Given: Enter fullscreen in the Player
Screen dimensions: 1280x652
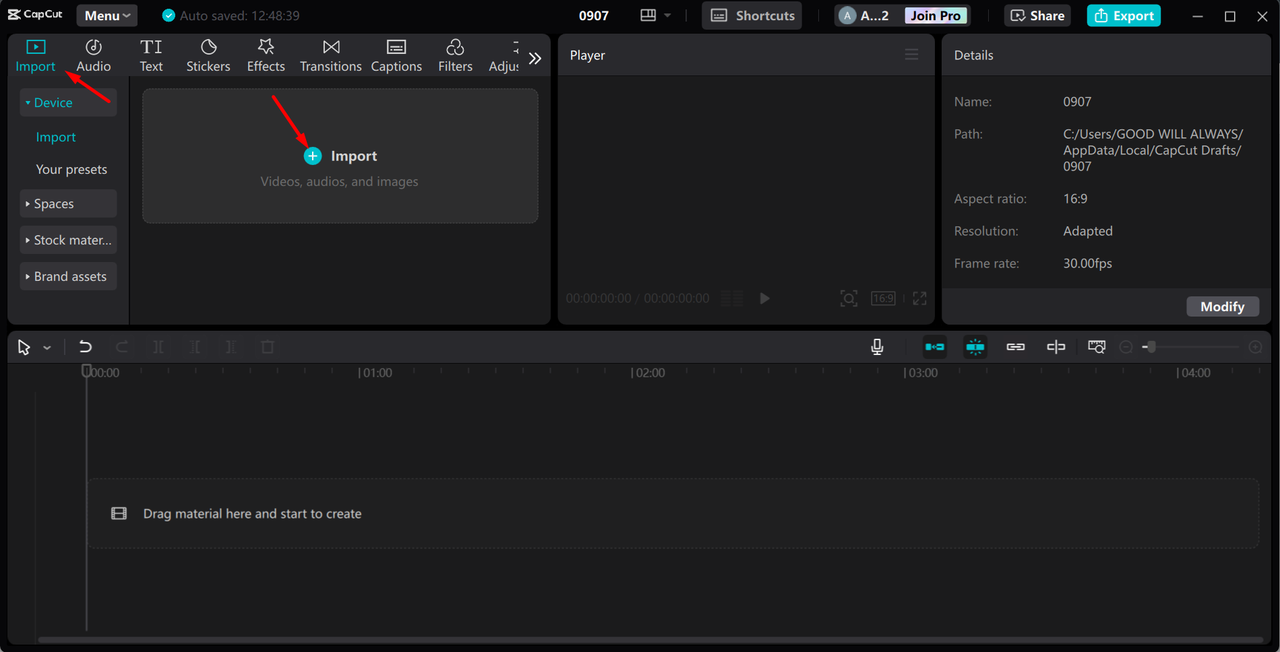Looking at the screenshot, I should (x=920, y=298).
